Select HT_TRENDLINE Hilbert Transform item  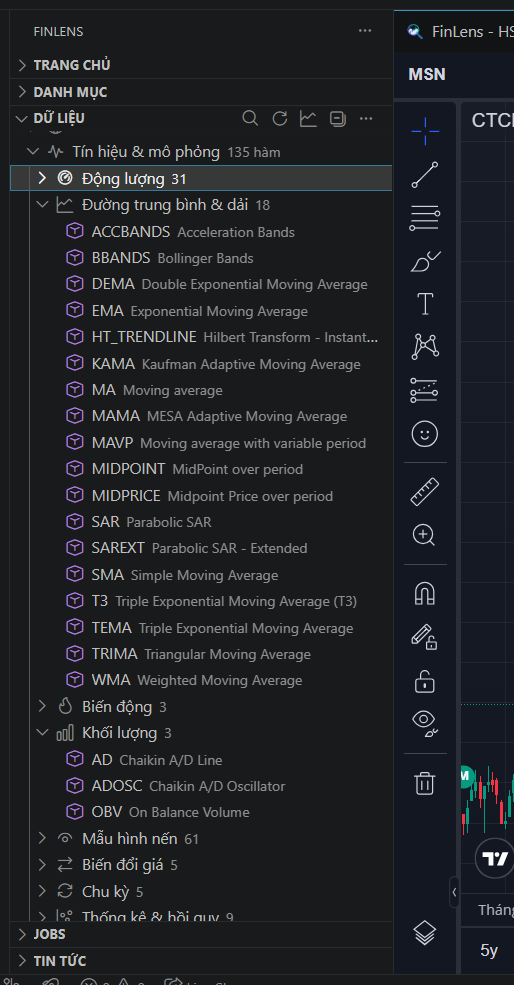(201, 337)
